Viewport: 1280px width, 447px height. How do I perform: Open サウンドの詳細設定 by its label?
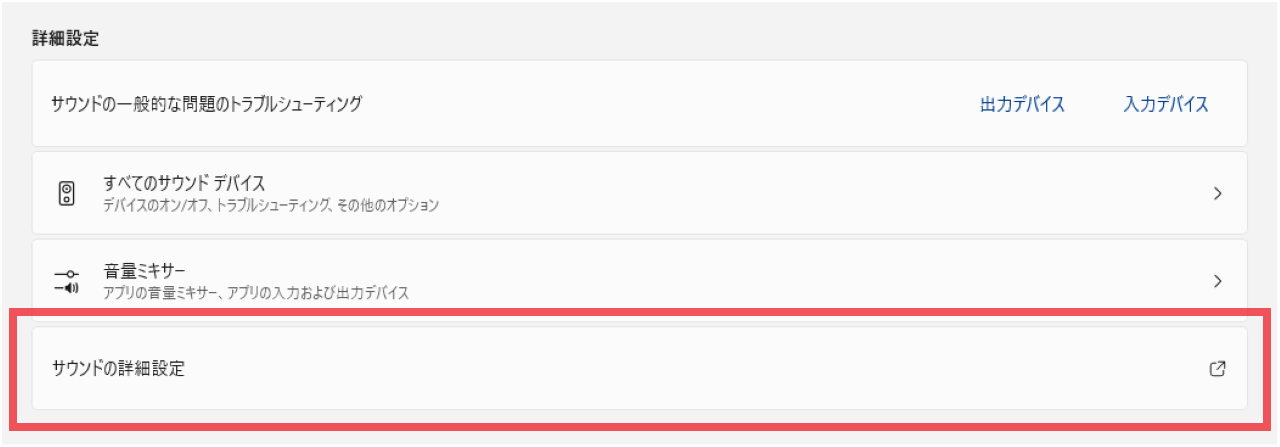(118, 369)
